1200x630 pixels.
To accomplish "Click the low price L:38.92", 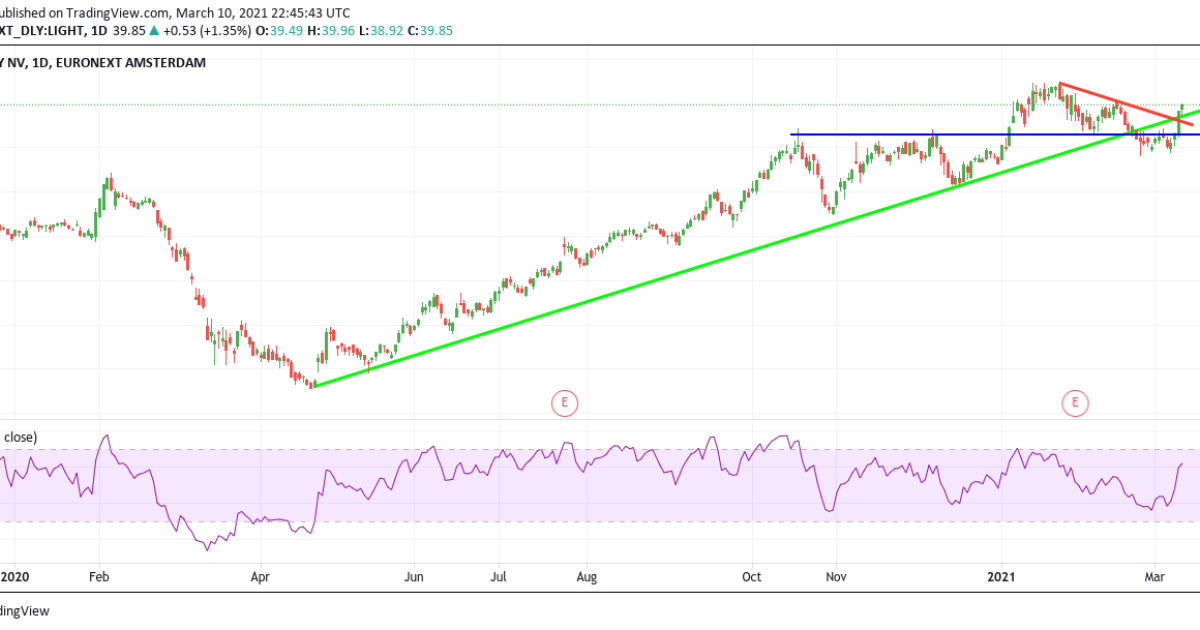I will pos(383,31).
